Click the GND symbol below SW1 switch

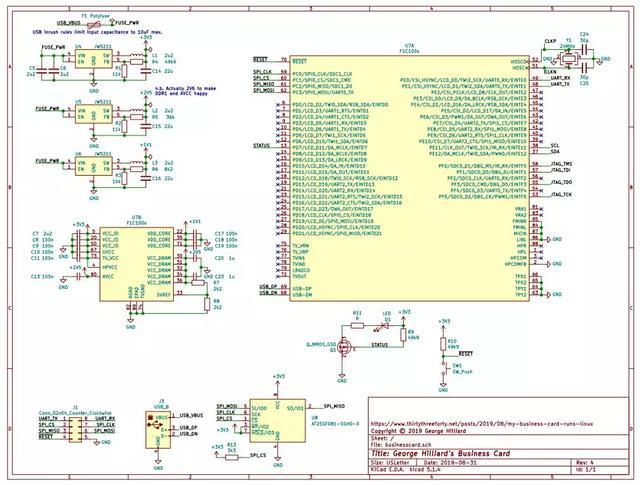443,386
